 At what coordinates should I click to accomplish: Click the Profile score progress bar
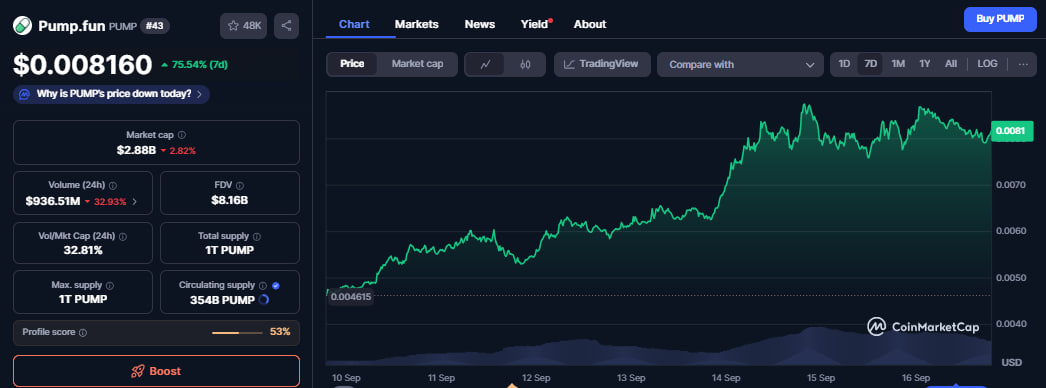[237, 332]
